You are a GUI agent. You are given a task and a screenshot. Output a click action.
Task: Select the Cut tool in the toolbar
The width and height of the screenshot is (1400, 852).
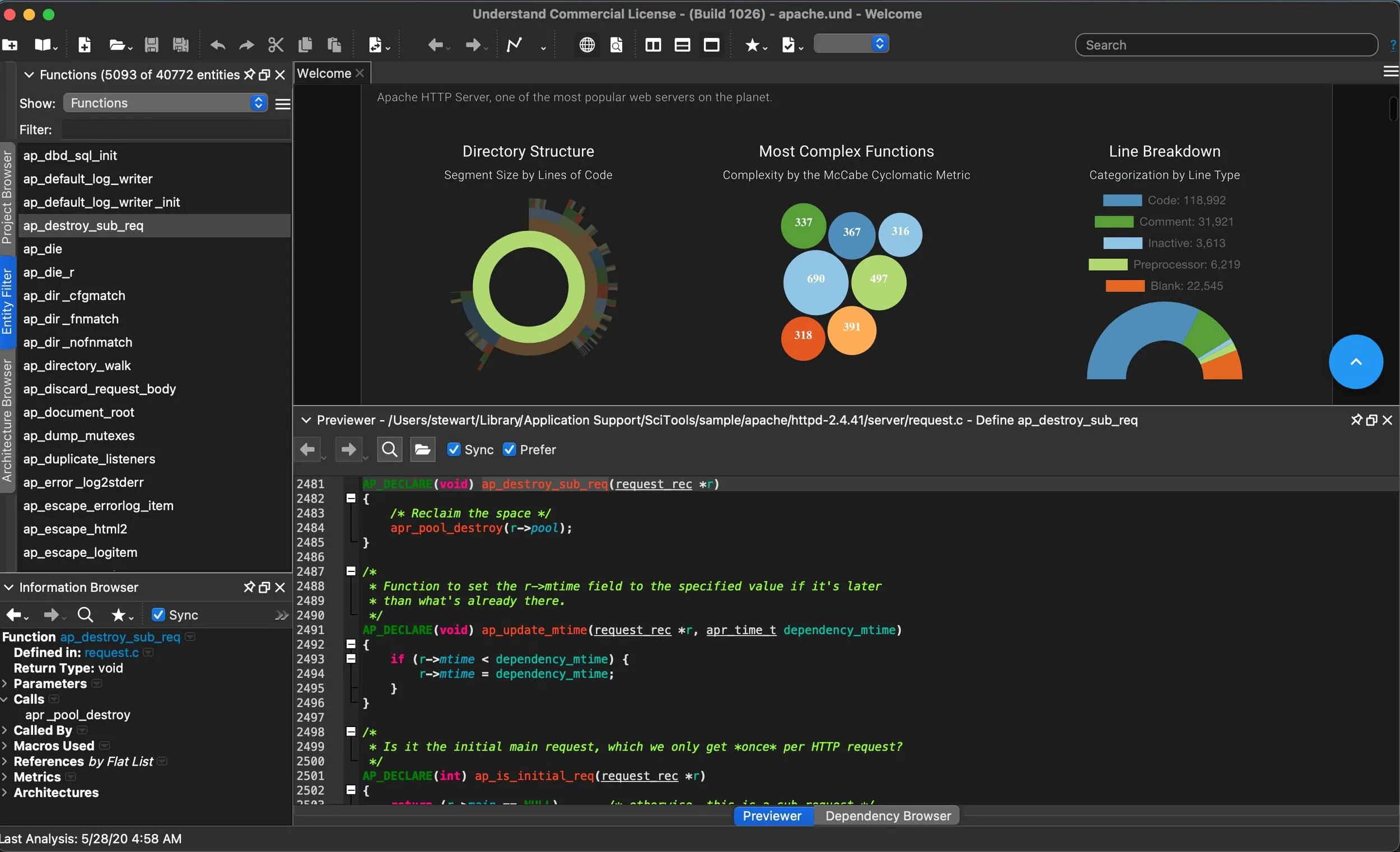pyautogui.click(x=276, y=44)
